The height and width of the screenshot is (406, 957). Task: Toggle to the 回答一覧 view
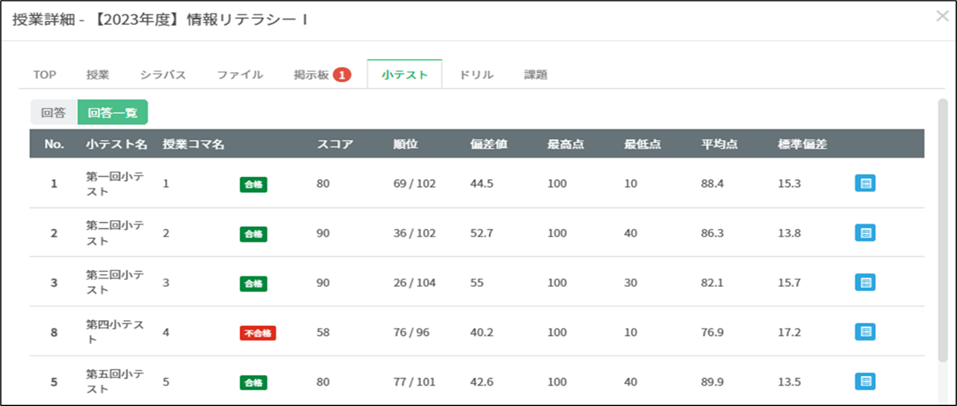112,113
